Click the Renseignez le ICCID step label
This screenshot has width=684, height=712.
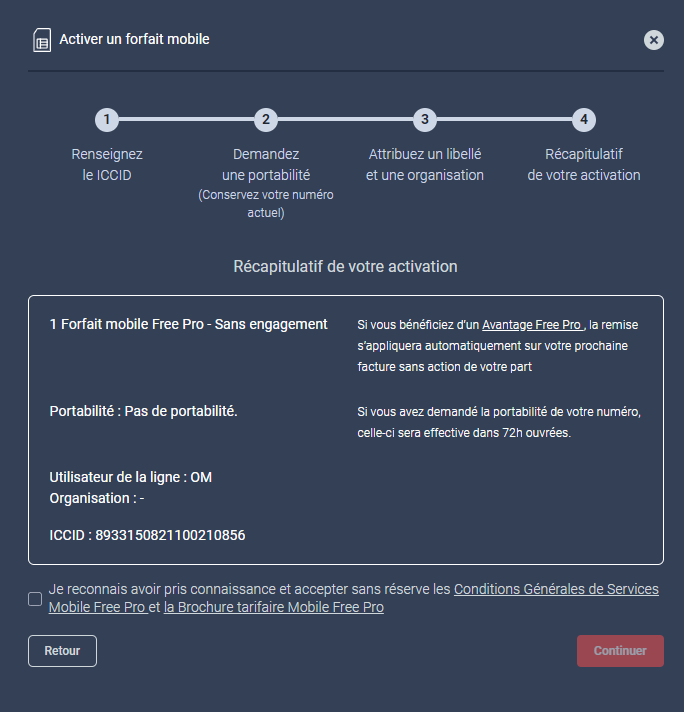coord(107,164)
